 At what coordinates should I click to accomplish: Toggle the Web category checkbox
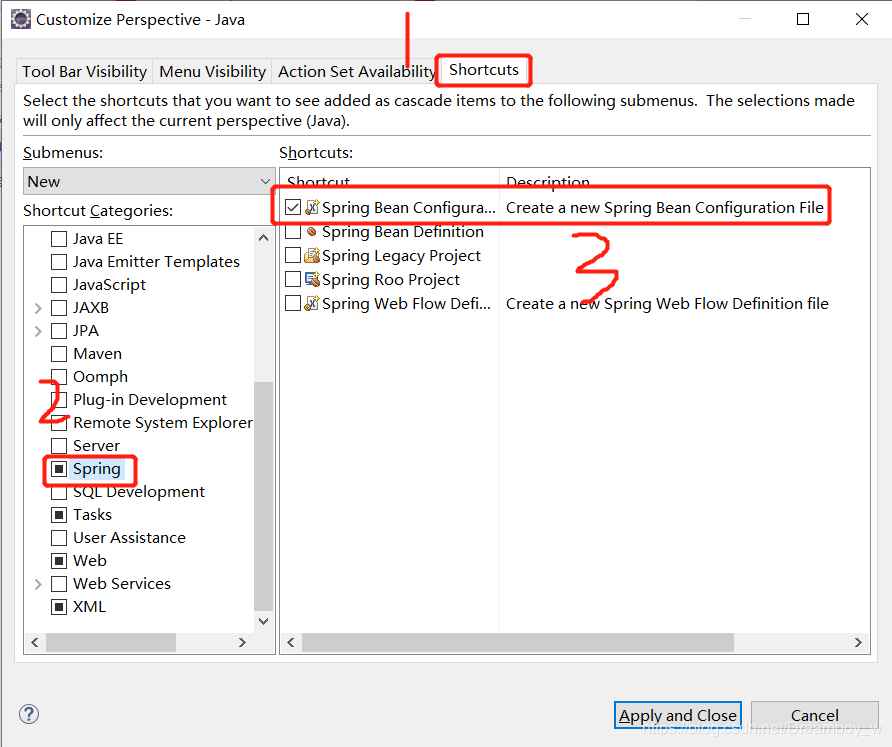[59, 561]
